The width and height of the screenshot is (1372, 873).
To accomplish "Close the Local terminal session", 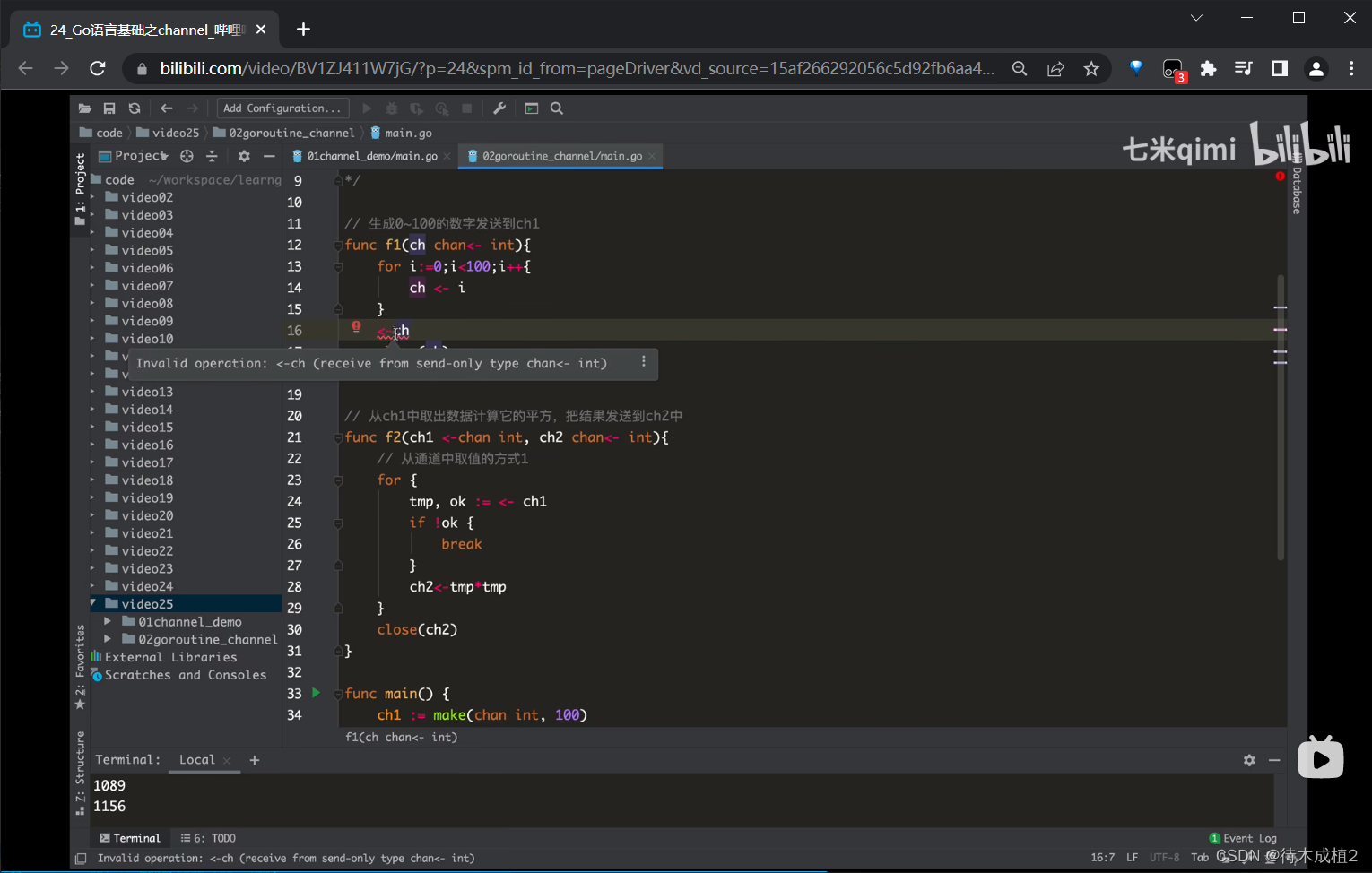I will tap(227, 761).
